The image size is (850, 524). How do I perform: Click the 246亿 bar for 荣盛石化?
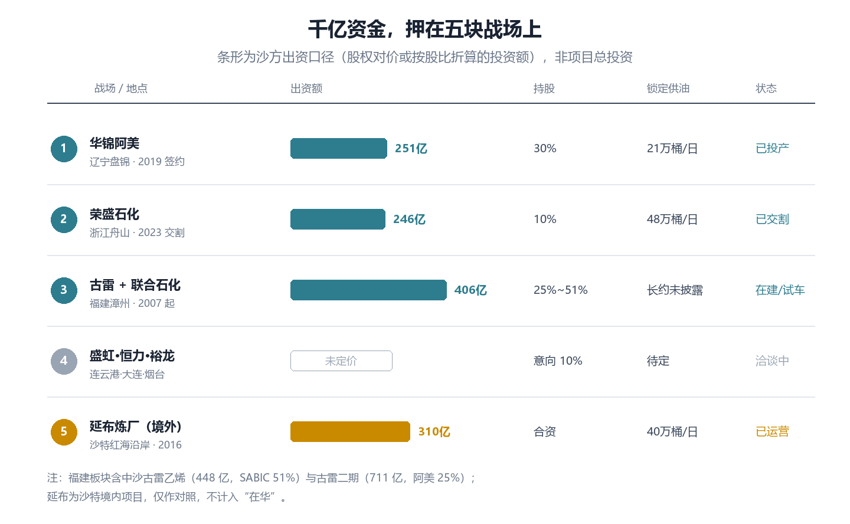tap(338, 219)
